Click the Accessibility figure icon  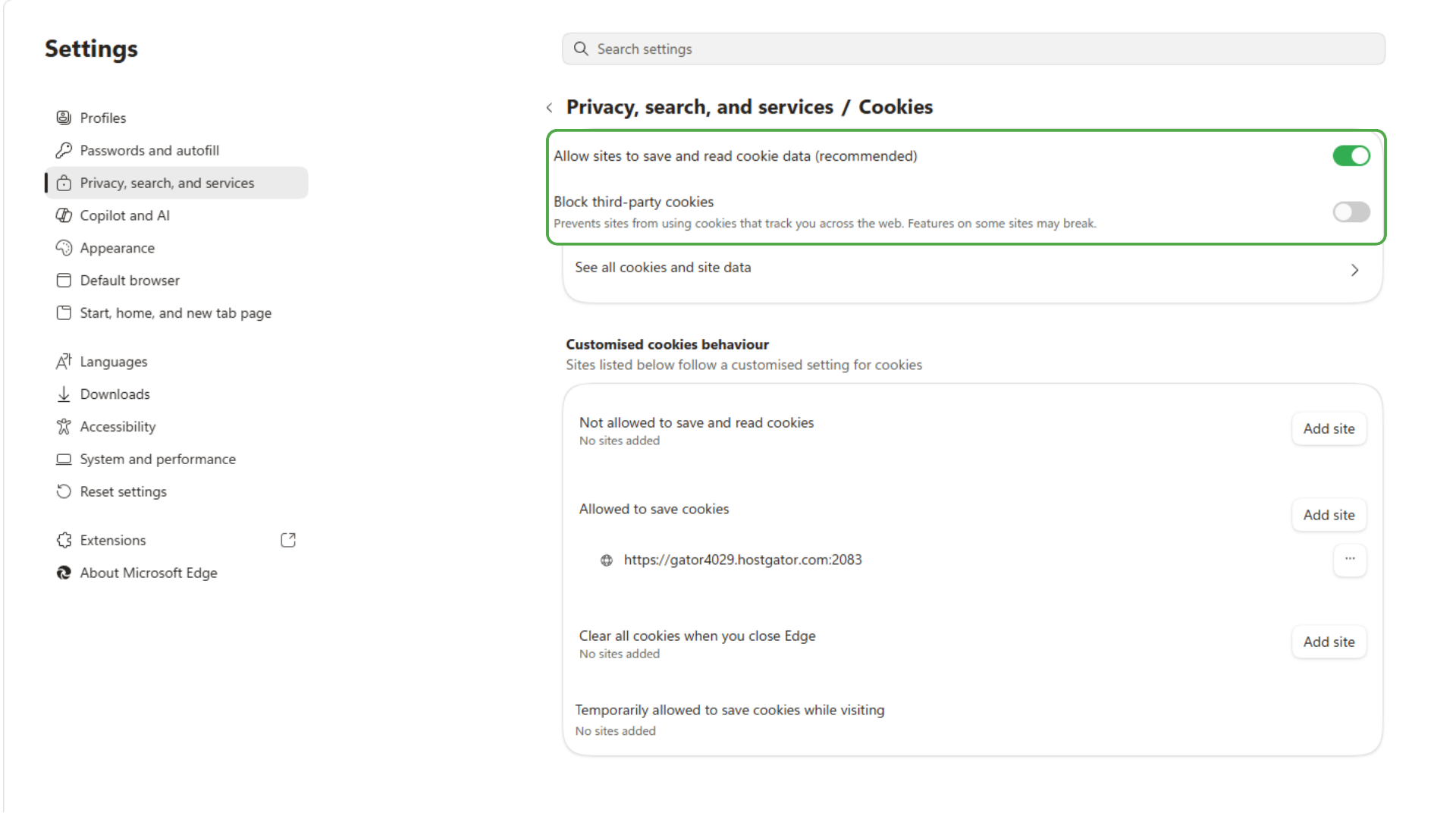(x=64, y=427)
